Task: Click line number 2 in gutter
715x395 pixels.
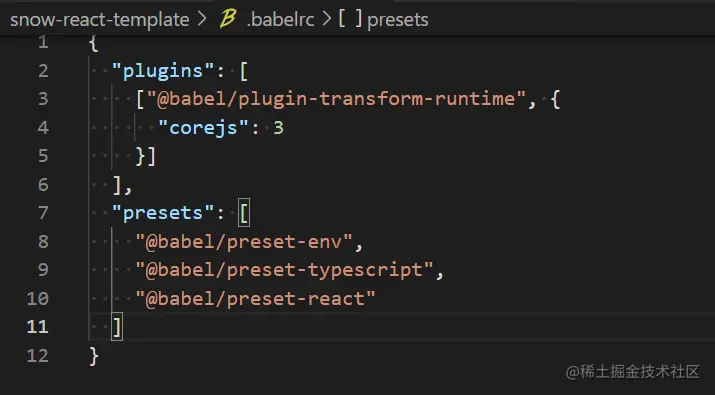Action: point(43,71)
